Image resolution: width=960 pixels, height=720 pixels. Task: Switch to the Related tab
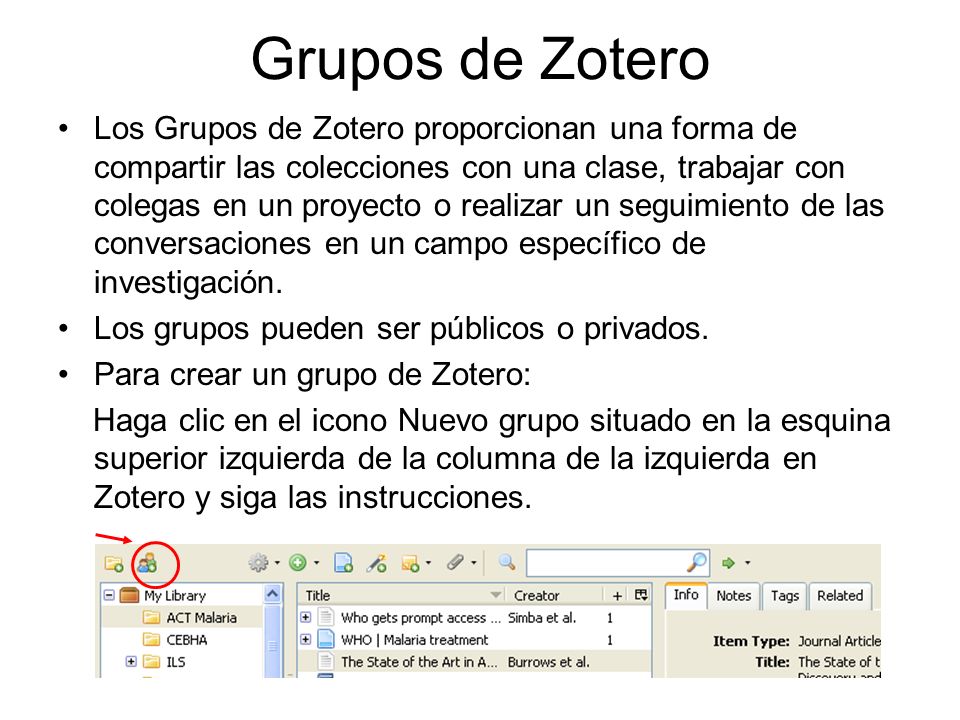tap(839, 595)
